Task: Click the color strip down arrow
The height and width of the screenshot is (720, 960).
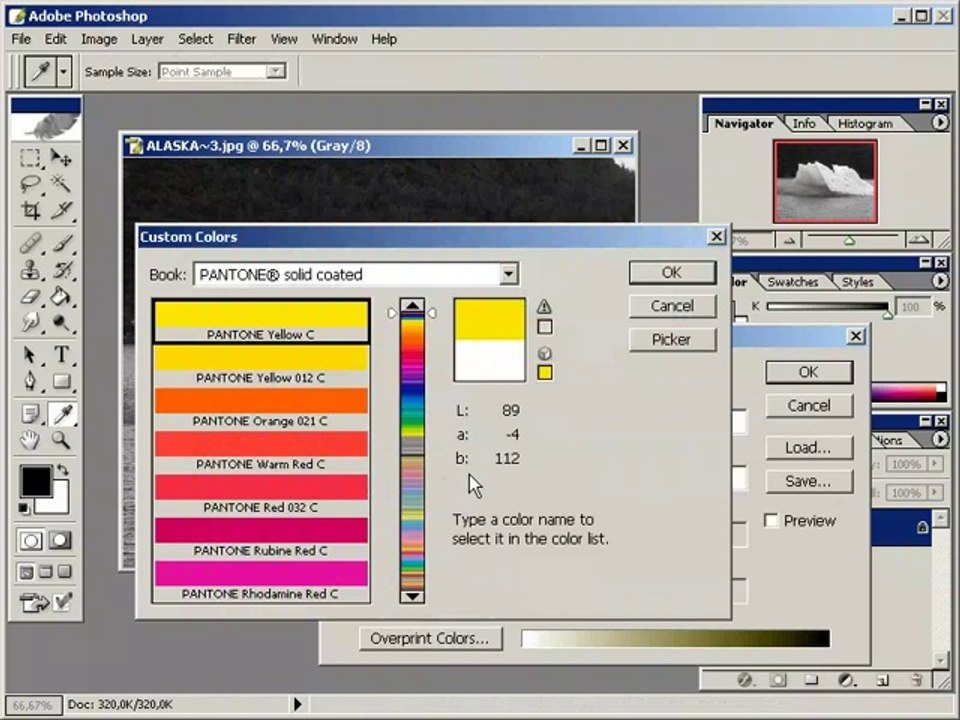Action: pos(412,596)
